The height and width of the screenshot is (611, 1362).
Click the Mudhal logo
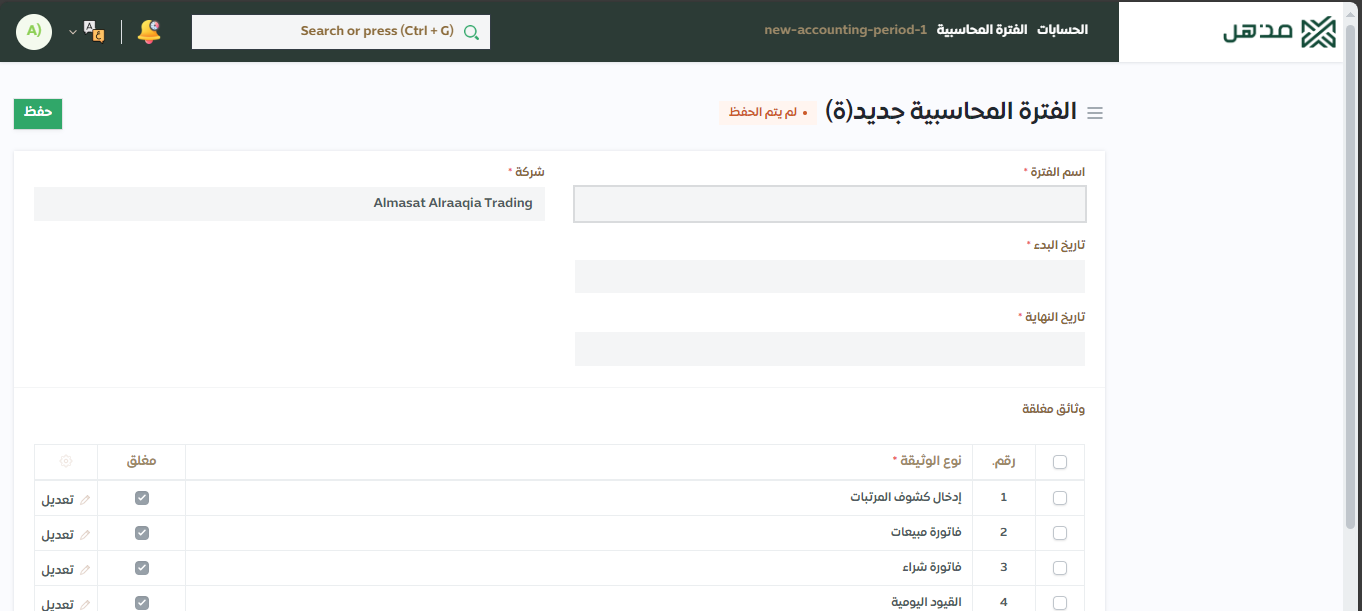[x=1279, y=32]
